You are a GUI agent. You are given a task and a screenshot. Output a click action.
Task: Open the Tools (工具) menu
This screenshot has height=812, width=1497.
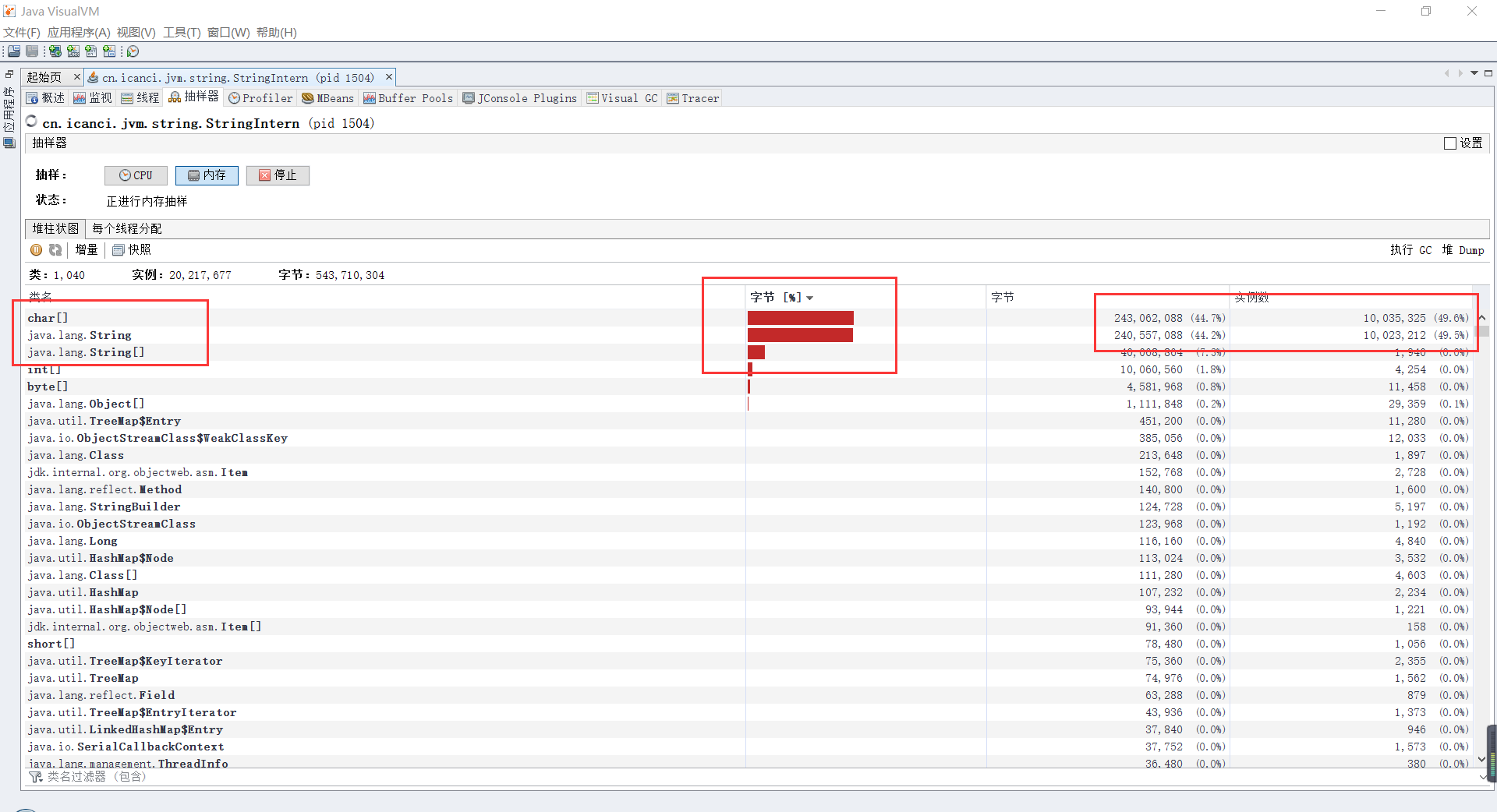pyautogui.click(x=182, y=33)
